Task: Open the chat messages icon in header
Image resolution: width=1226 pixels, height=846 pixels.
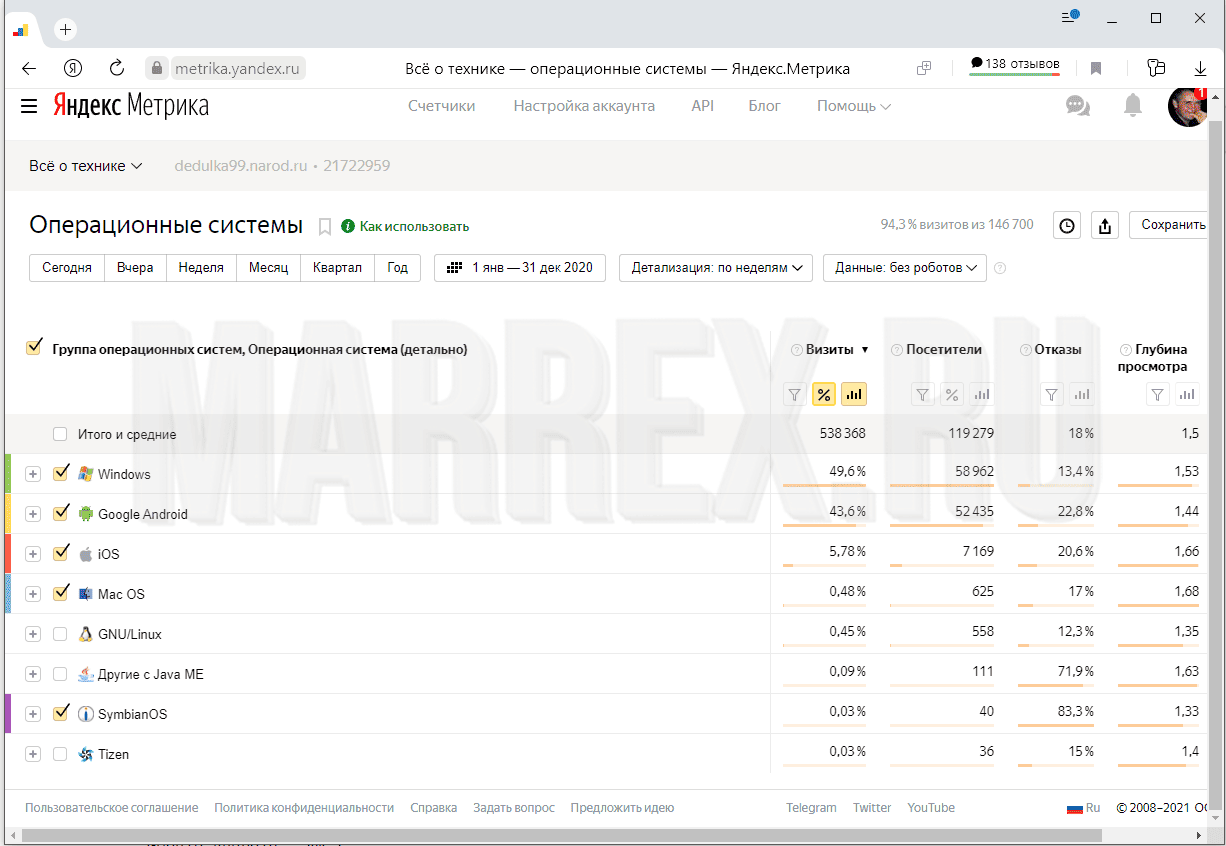Action: [x=1078, y=106]
